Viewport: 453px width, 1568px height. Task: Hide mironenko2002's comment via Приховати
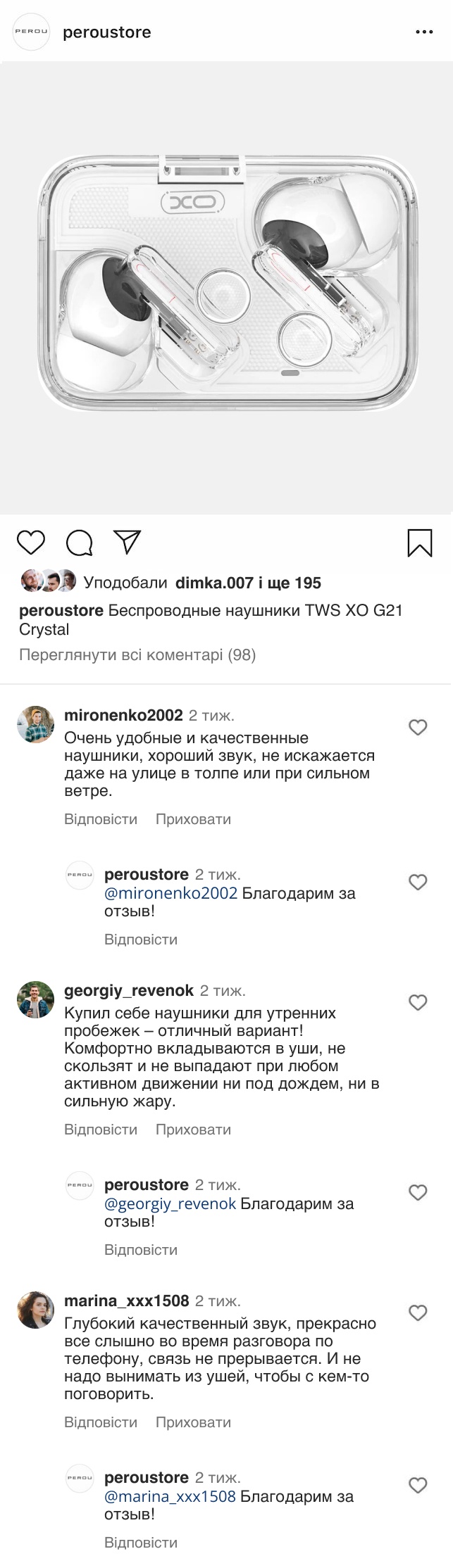pyautogui.click(x=193, y=819)
